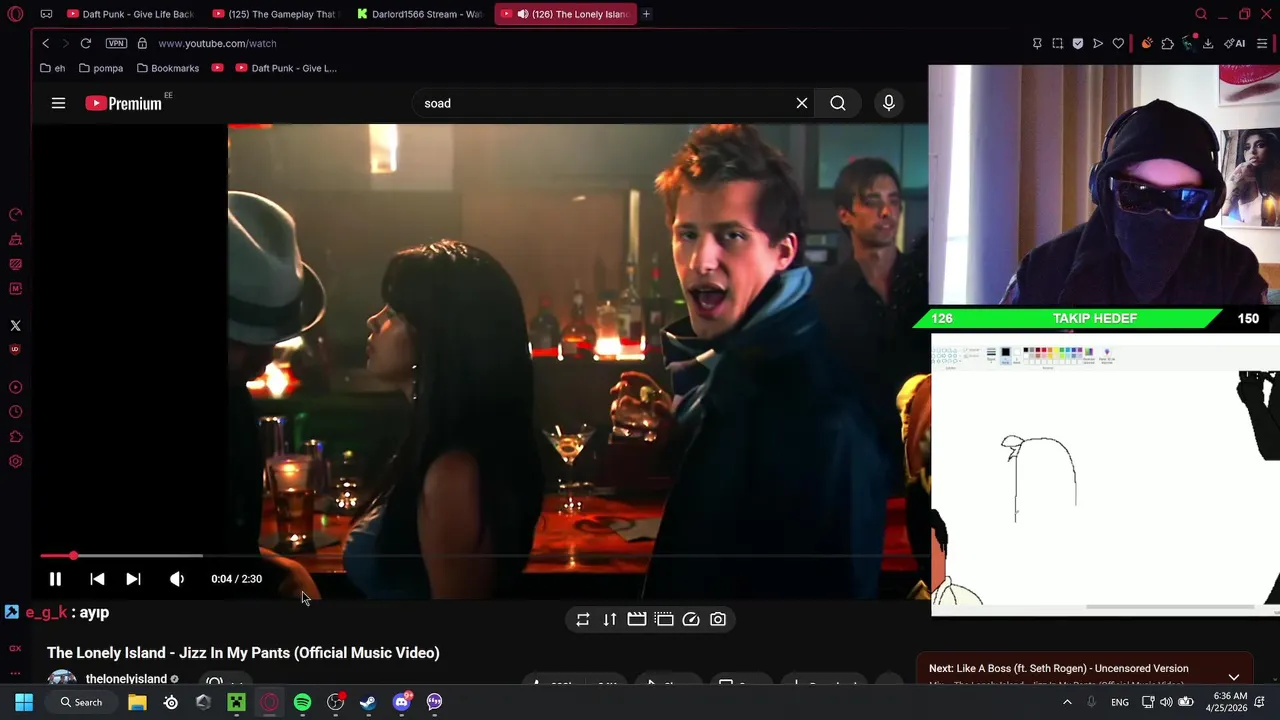Expand the 'Next: Like A Boss' queue panel
Viewport: 1280px width, 720px height.
coord(1234,677)
